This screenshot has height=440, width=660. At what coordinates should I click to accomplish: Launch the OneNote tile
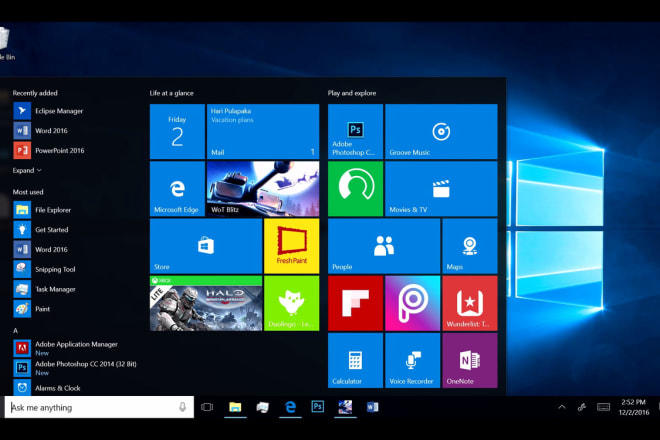click(x=470, y=360)
